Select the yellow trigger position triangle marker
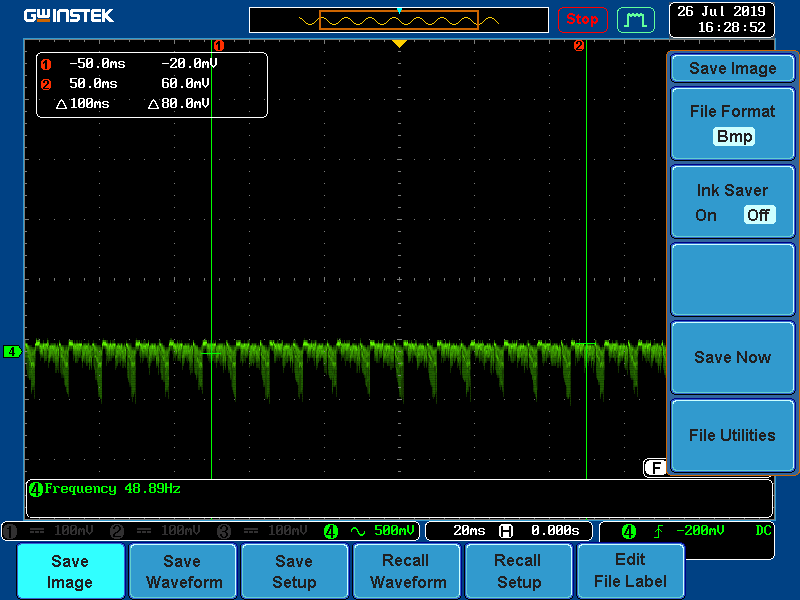 pos(399,44)
